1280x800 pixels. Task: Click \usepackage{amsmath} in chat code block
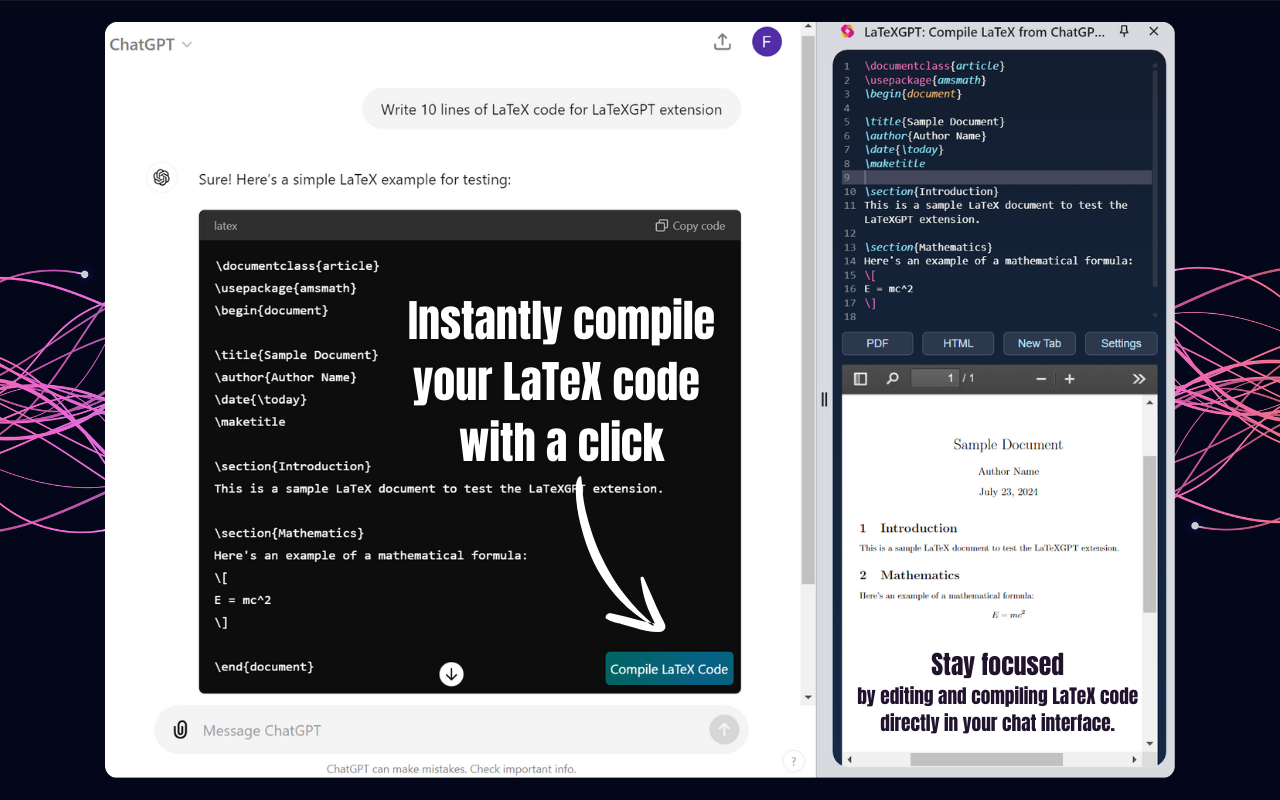[x=286, y=288]
